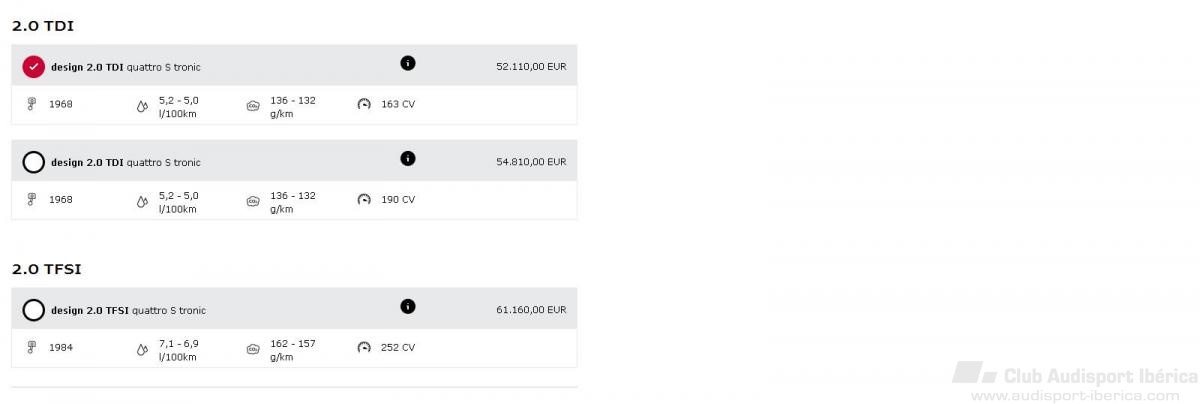Click the Club Audisport Ibérica logo

pyautogui.click(x=1075, y=383)
